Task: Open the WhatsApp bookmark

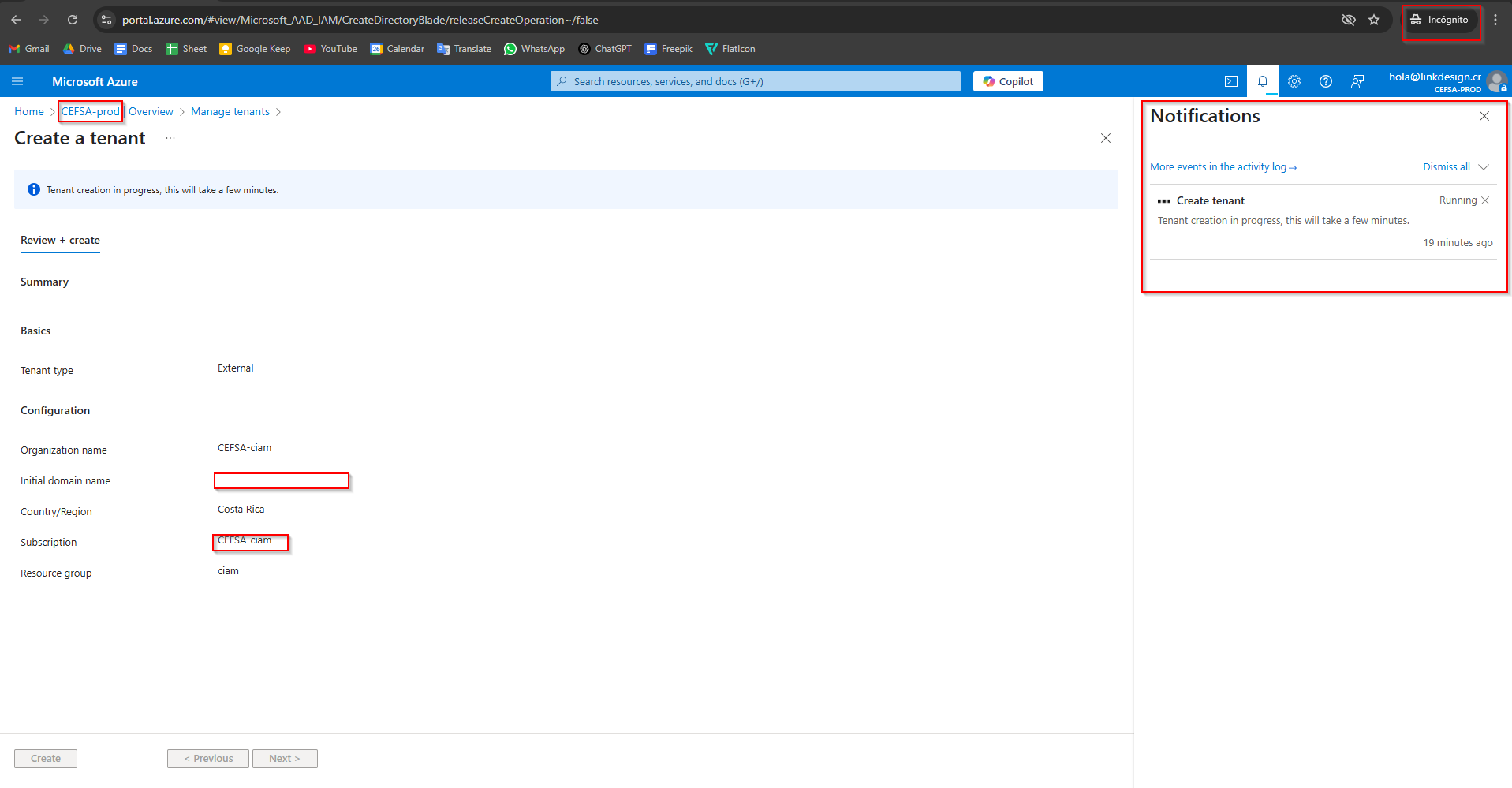Action: tap(534, 48)
